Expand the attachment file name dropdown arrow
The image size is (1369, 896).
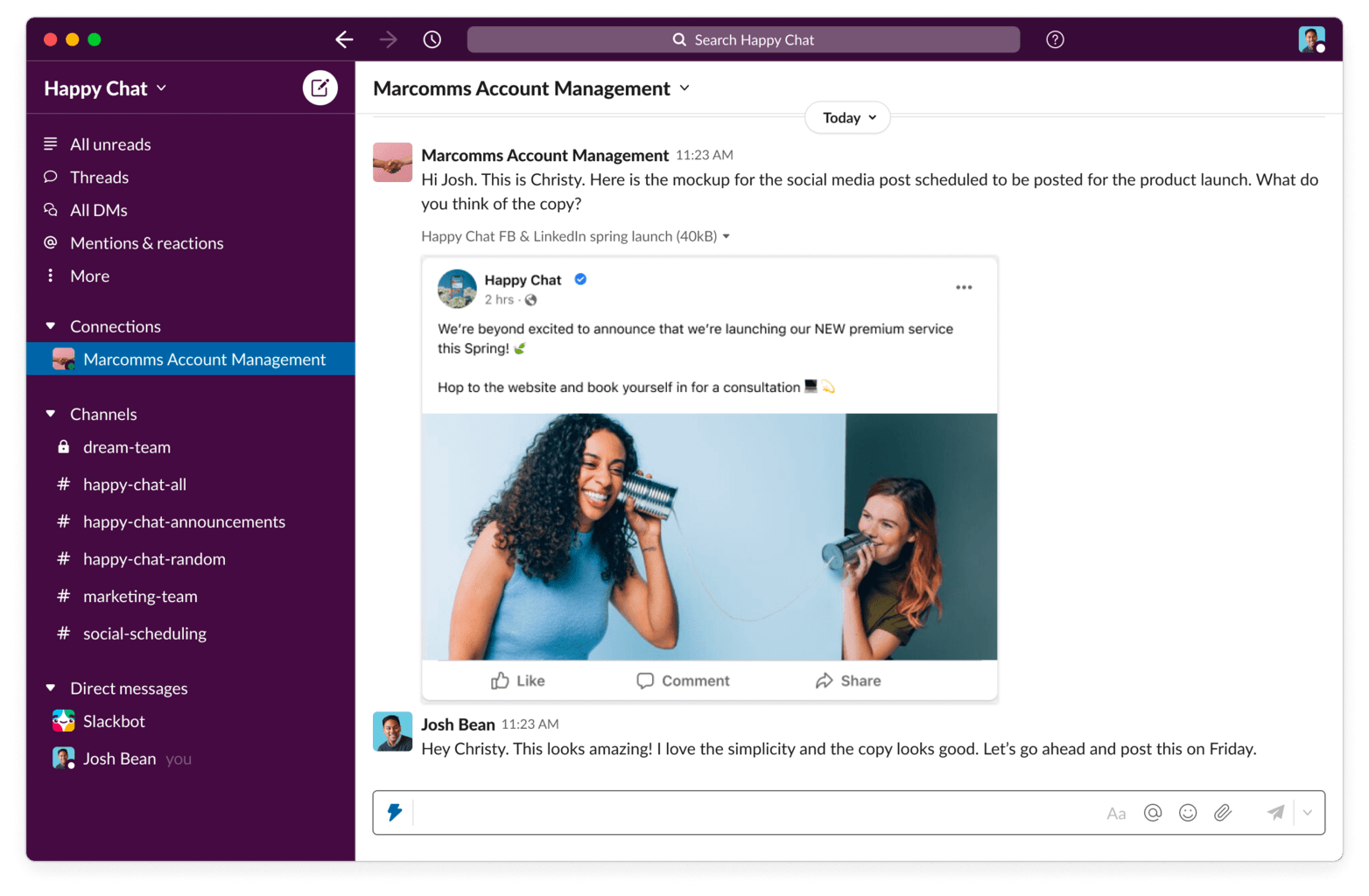[x=727, y=236]
